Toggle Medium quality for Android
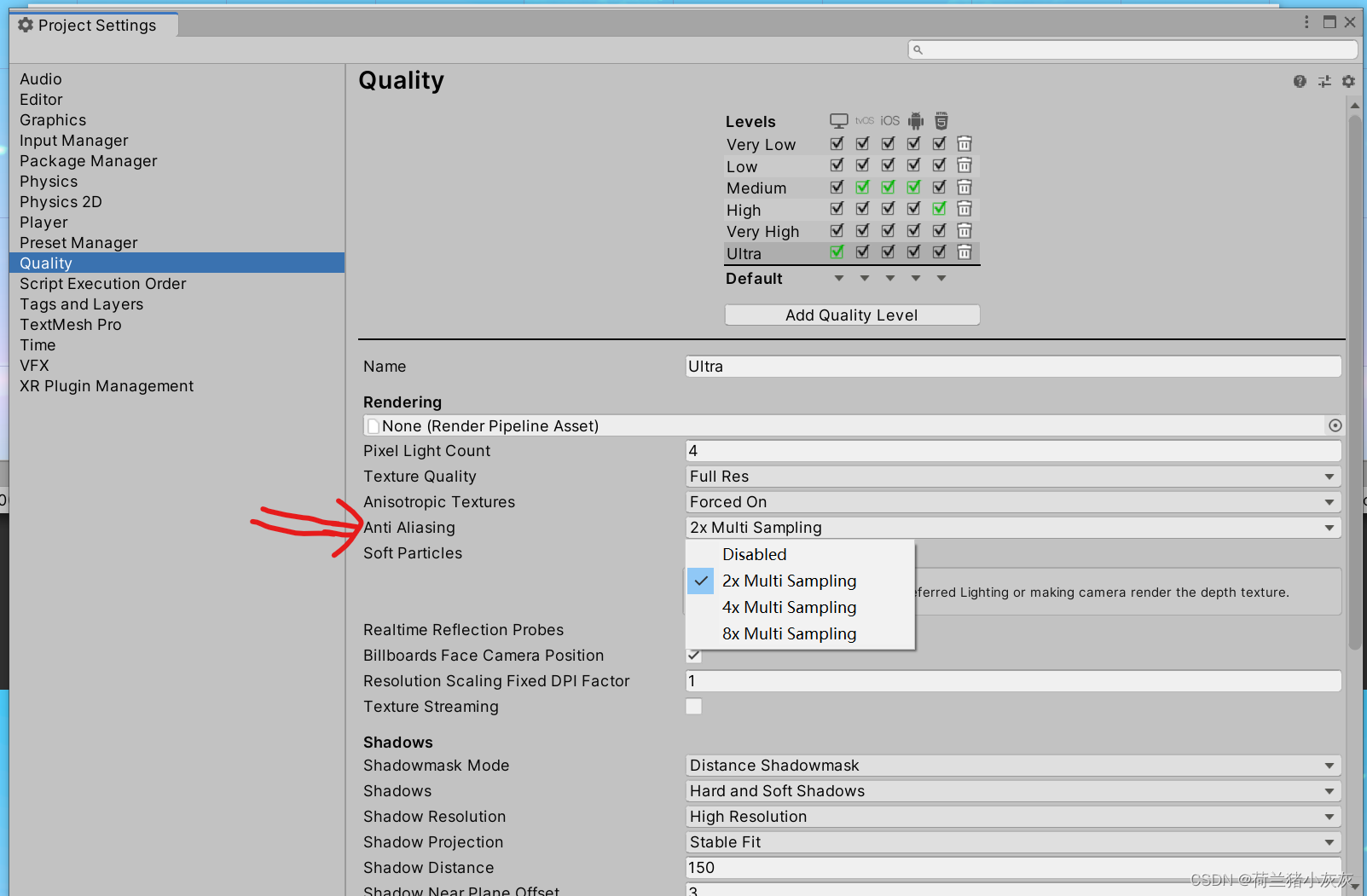 913,187
